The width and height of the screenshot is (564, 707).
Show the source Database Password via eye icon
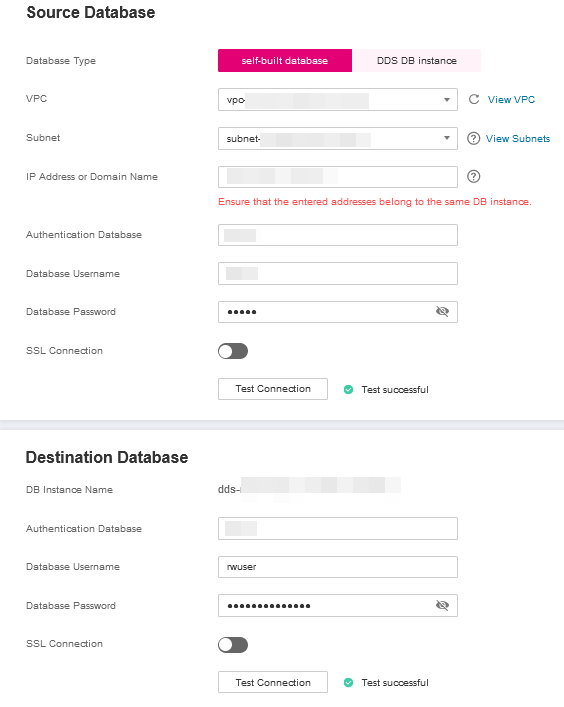tap(442, 312)
